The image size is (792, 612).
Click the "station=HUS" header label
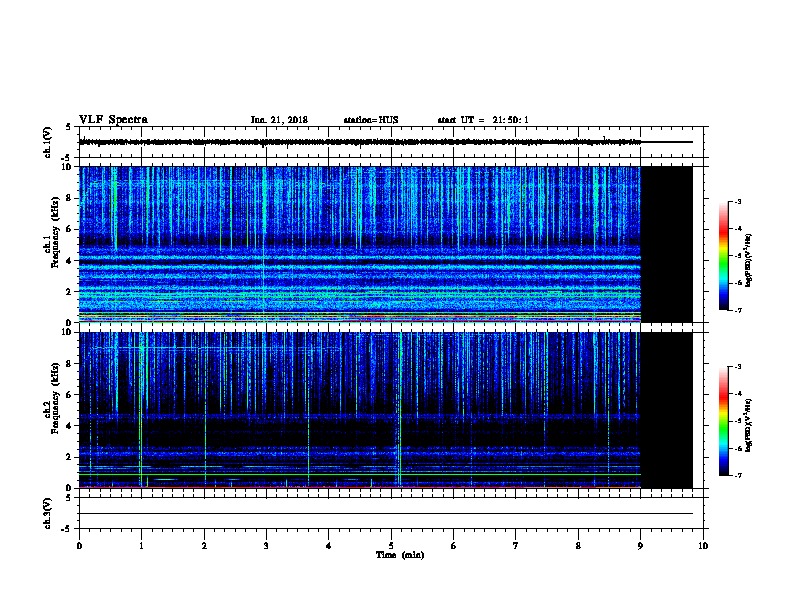click(x=371, y=120)
